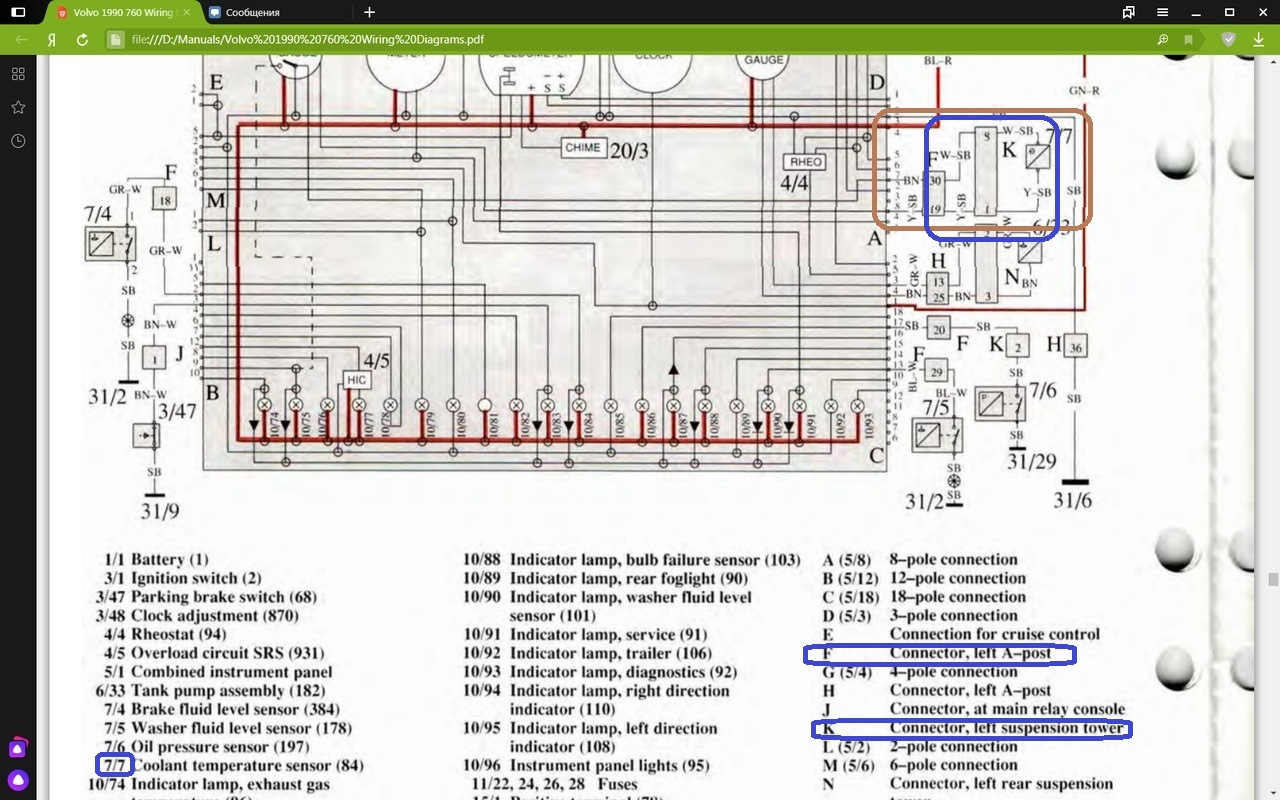Click the '31/9' ground label in diagram
Image resolution: width=1280 pixels, height=800 pixels.
tap(160, 512)
